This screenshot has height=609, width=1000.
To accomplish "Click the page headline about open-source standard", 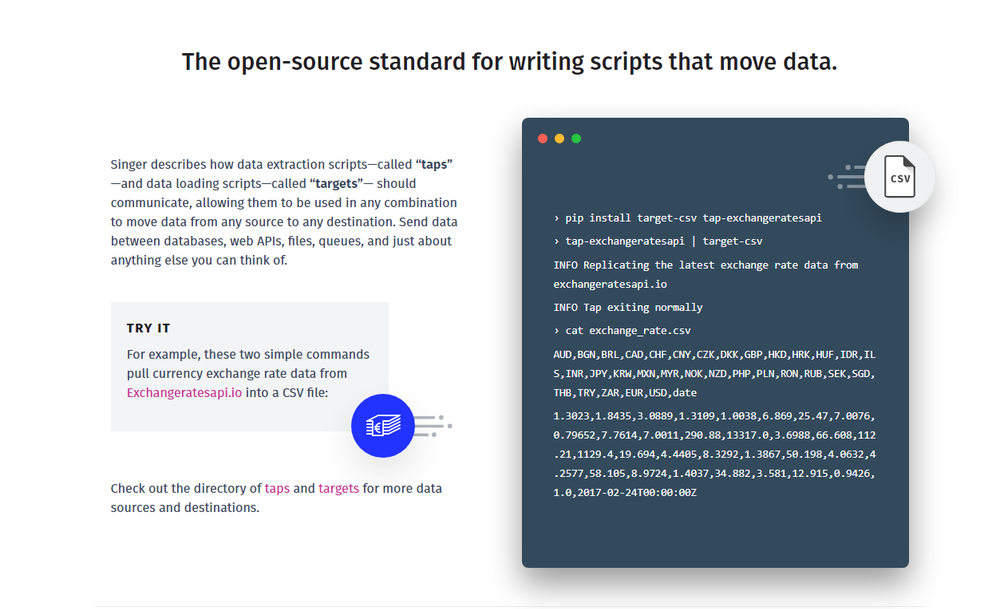I will point(509,62).
